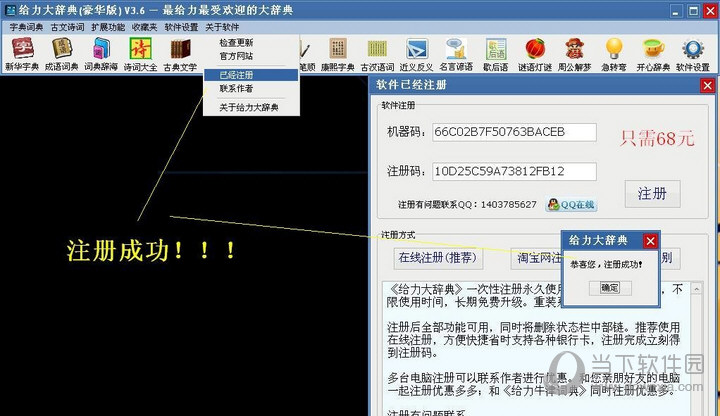The image size is (720, 416).
Task: Open the 成语词典 idiom dictionary icon
Action: tap(62, 54)
